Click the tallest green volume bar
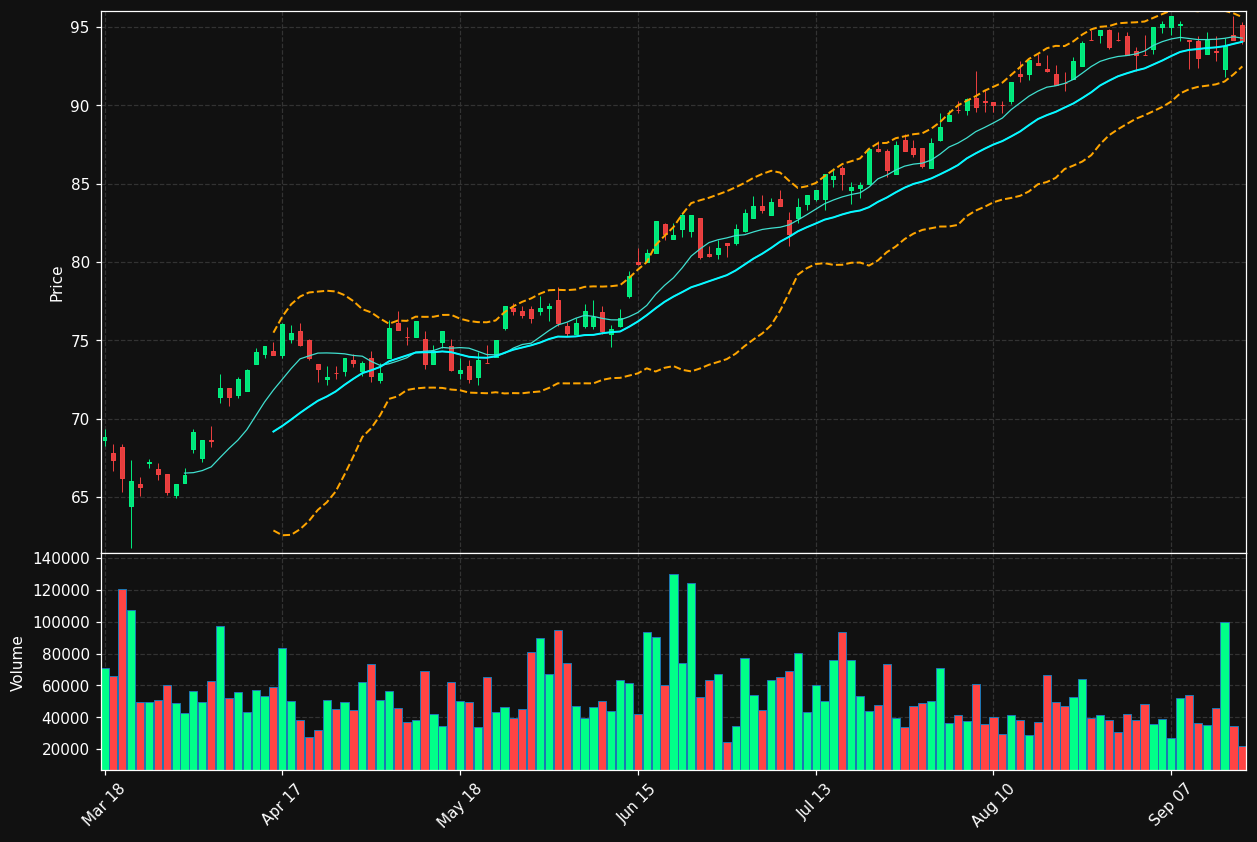This screenshot has height=842, width=1257. point(673,672)
